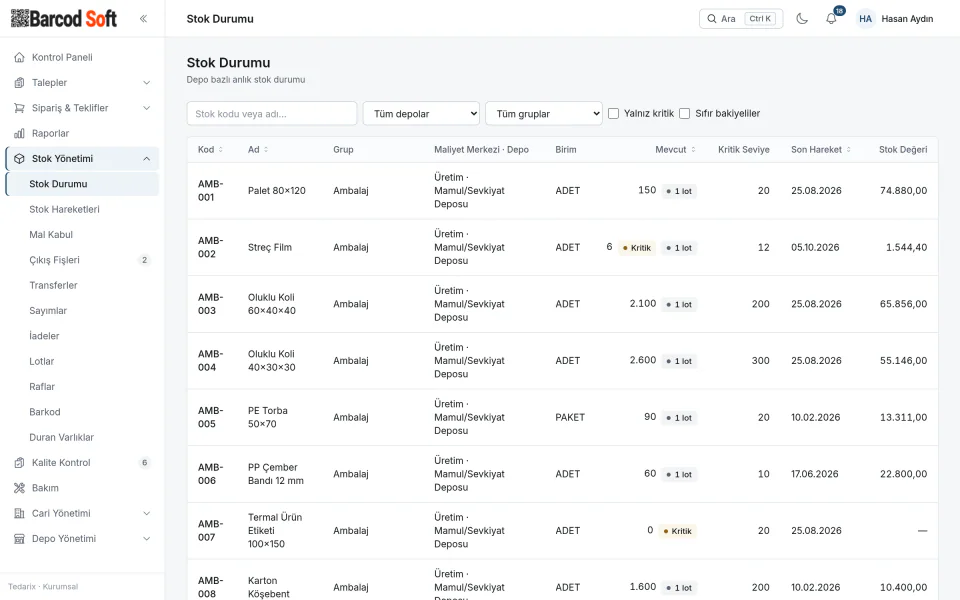
Task: Click the Cari Yönetimi building icon
Action: point(20,513)
